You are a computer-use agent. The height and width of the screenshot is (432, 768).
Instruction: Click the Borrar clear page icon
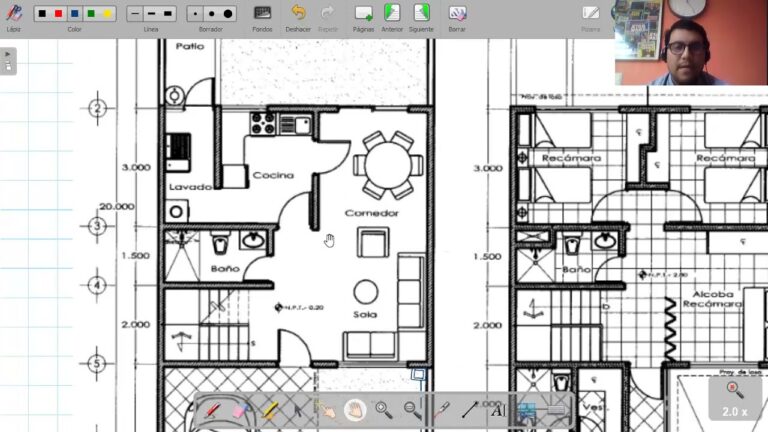pos(457,14)
